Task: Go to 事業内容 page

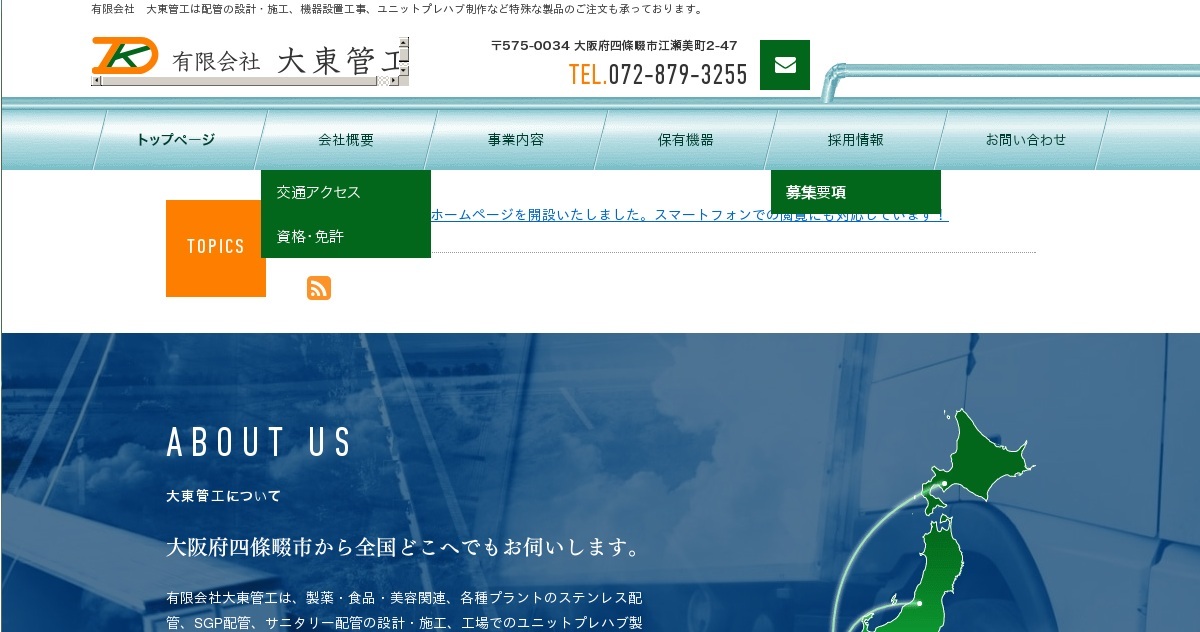Action: [x=516, y=140]
